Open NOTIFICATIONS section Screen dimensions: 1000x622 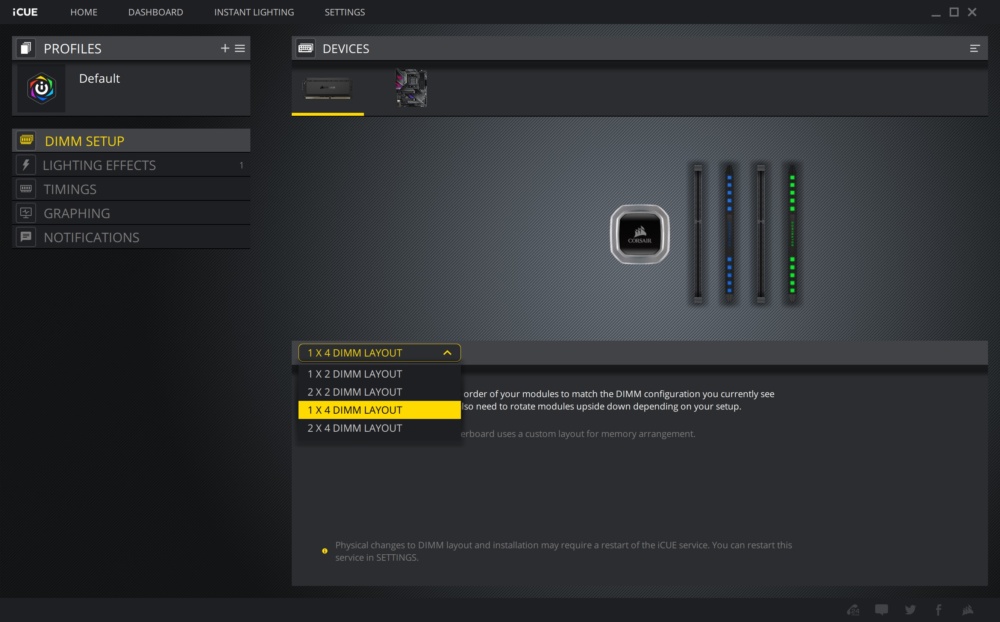pyautogui.click(x=131, y=237)
